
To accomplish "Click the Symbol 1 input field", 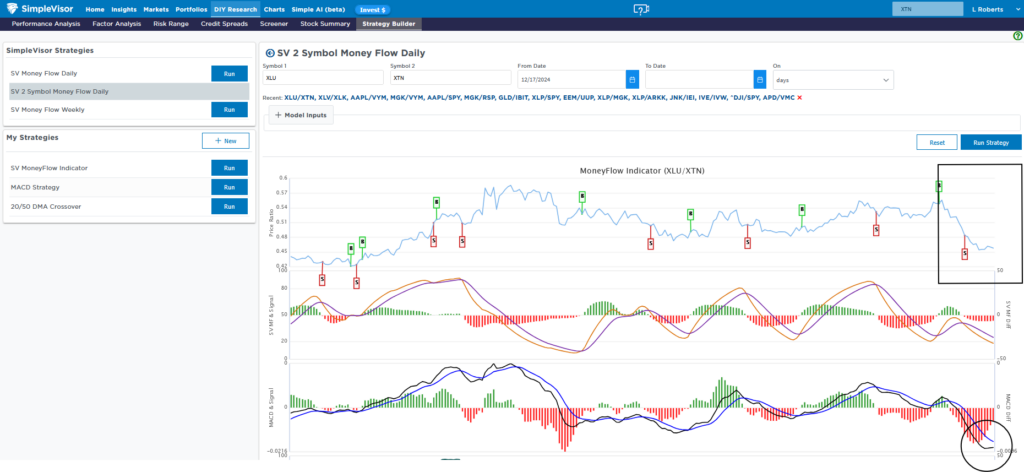I will click(x=323, y=78).
